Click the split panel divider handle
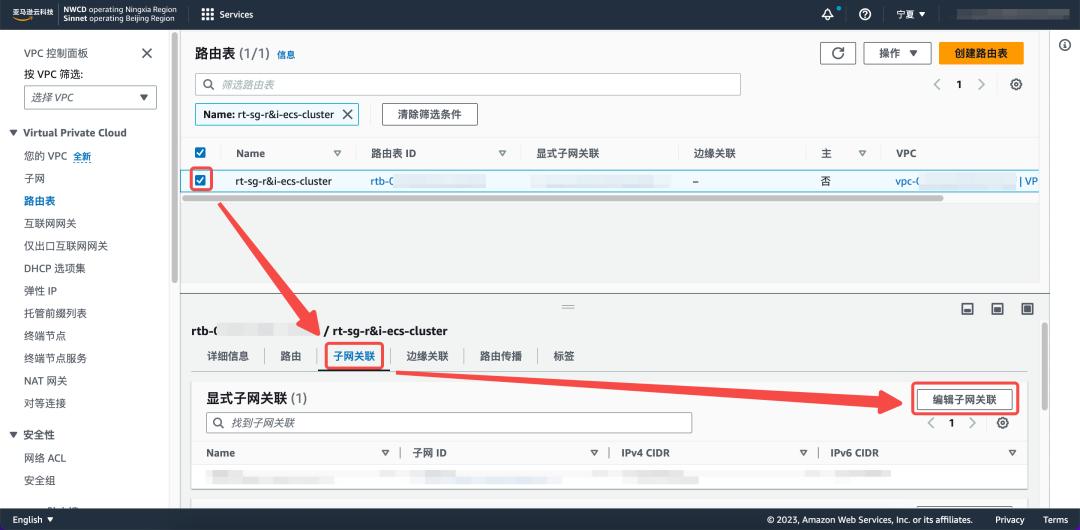 click(x=568, y=307)
